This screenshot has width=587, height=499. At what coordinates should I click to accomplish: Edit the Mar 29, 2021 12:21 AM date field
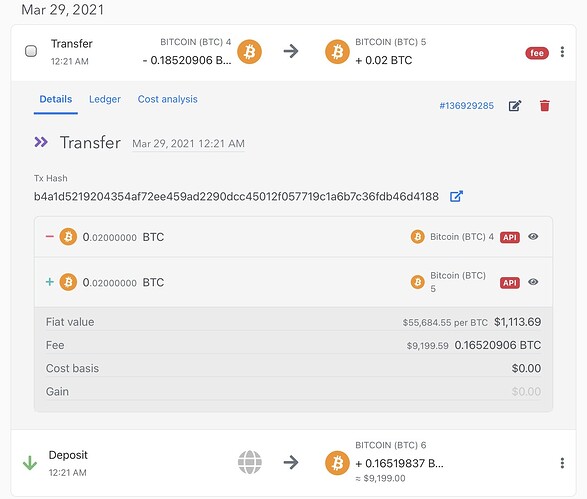(188, 144)
